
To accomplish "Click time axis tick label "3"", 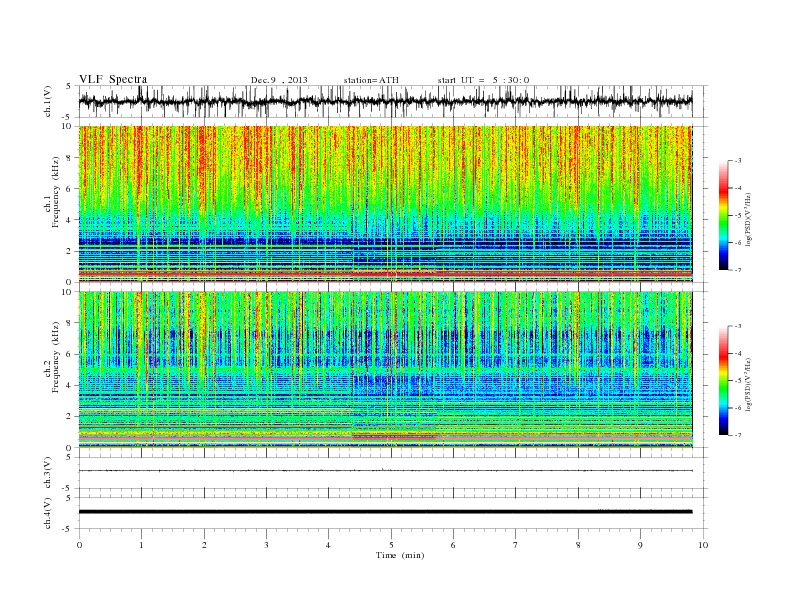I will click(x=266, y=545).
